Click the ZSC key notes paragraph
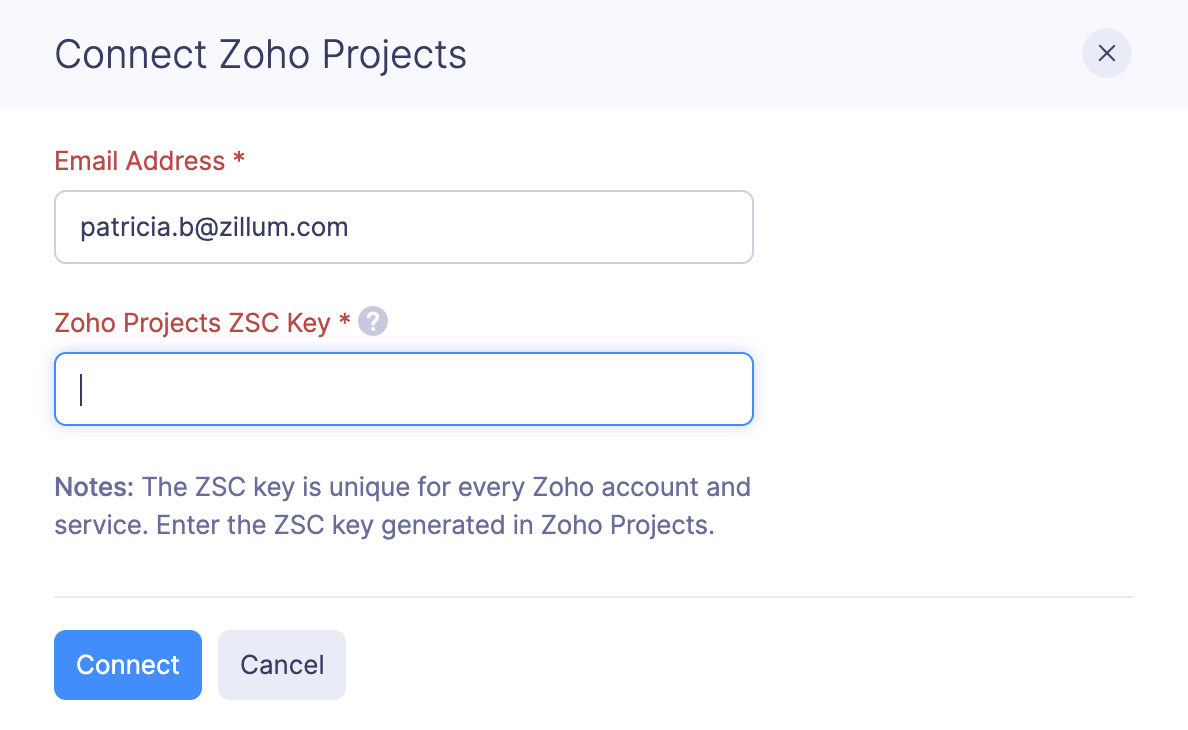The height and width of the screenshot is (730, 1188). 403,507
